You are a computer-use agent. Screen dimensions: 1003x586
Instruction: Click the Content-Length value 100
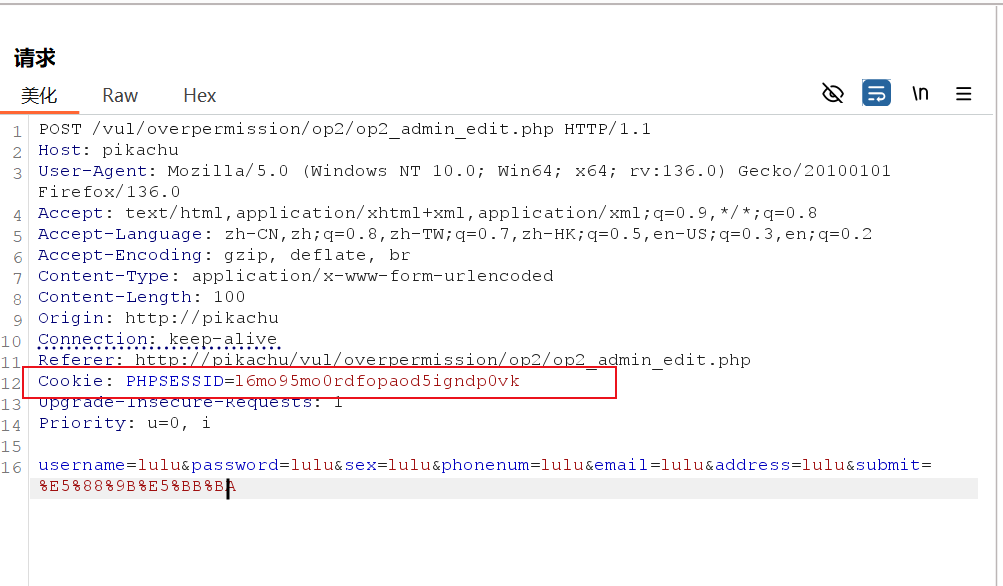tap(229, 297)
